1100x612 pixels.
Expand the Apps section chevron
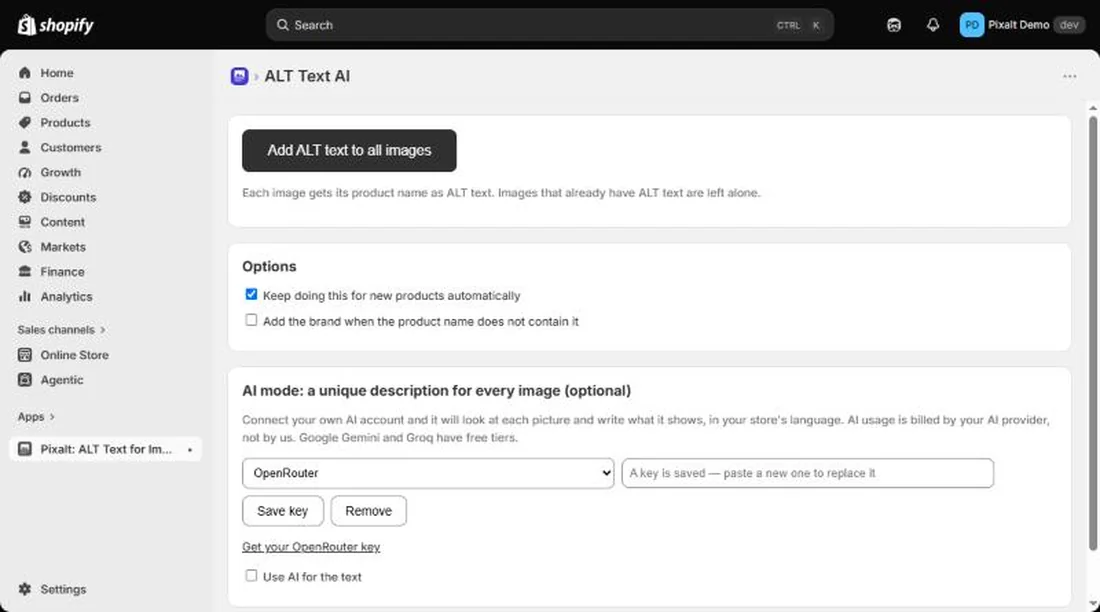click(52, 417)
